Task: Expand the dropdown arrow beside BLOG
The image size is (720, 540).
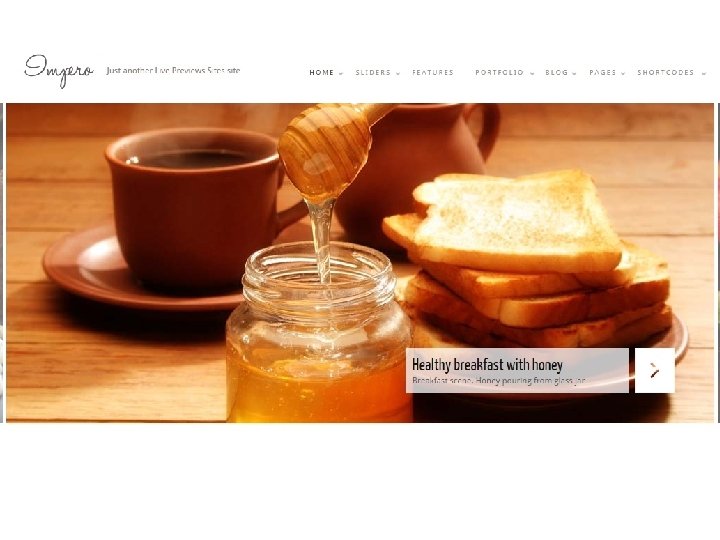Action: coord(574,73)
